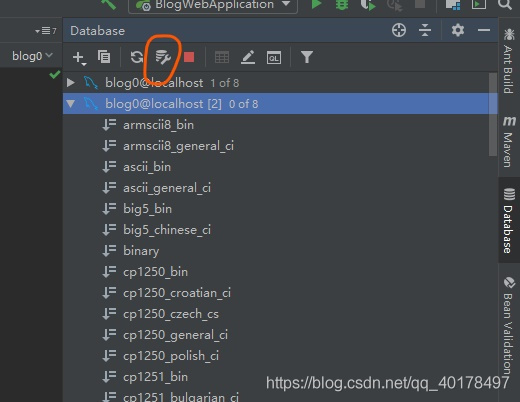Viewport: 520px width, 402px height.
Task: Open Database panel settings gear
Action: (x=458, y=30)
